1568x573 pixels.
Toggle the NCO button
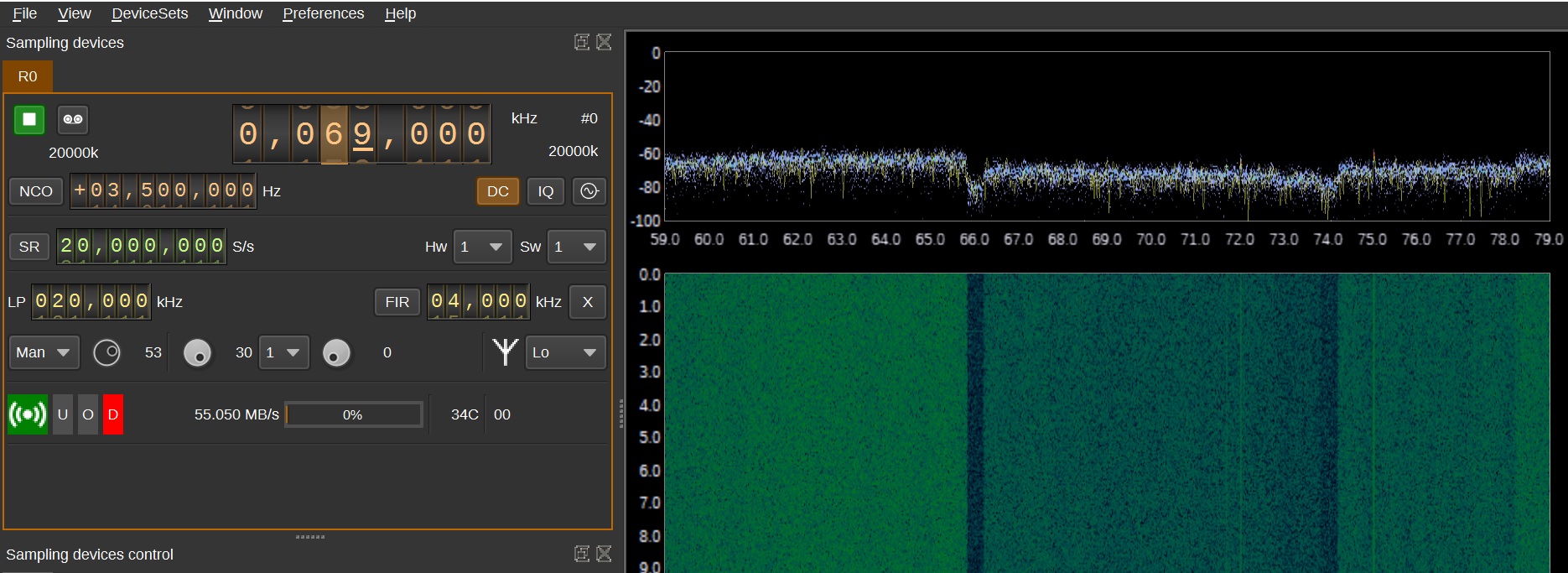36,191
